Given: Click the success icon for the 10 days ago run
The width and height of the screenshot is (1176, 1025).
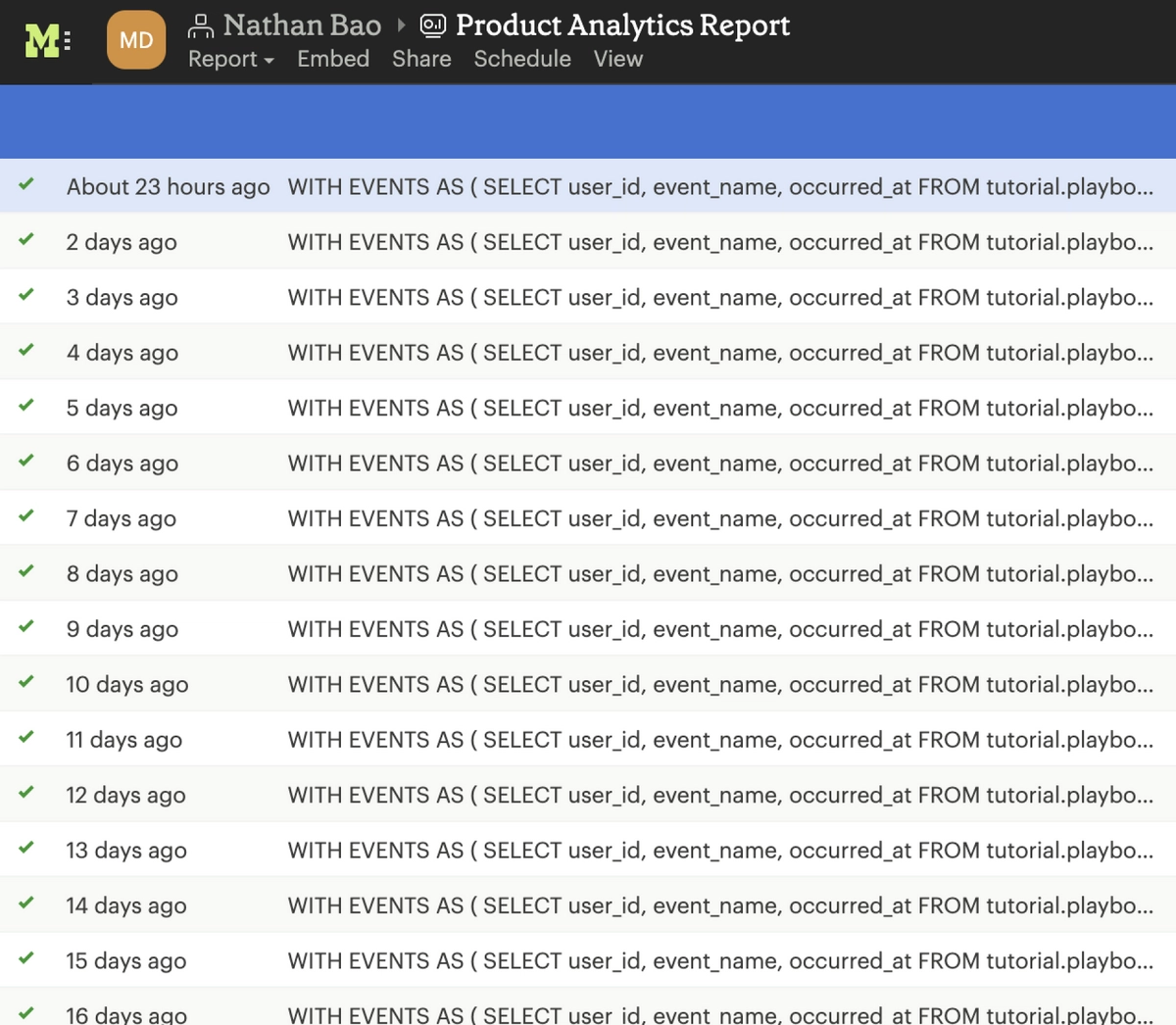Looking at the screenshot, I should (27, 684).
